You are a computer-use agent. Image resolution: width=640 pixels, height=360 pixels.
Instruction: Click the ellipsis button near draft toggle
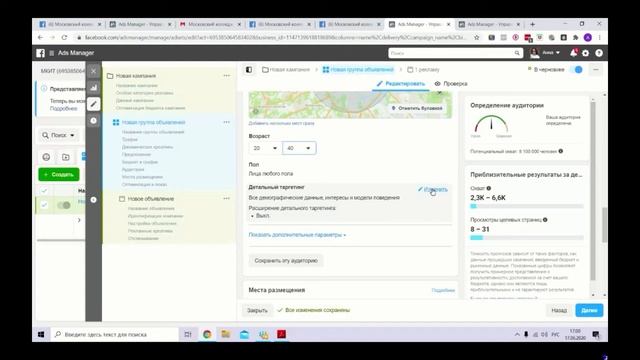(x=596, y=70)
